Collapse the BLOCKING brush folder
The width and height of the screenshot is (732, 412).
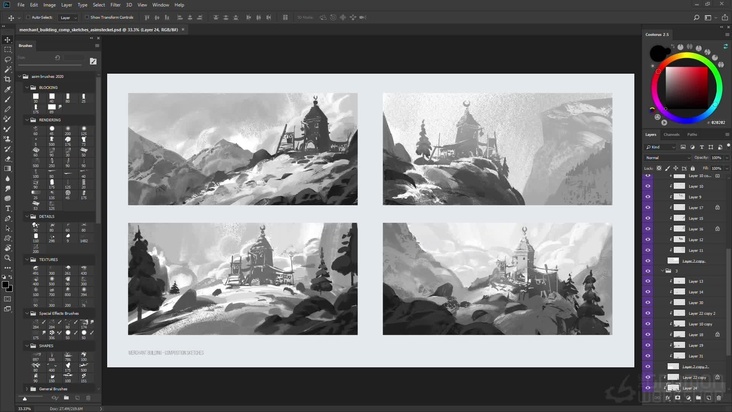tap(27, 87)
